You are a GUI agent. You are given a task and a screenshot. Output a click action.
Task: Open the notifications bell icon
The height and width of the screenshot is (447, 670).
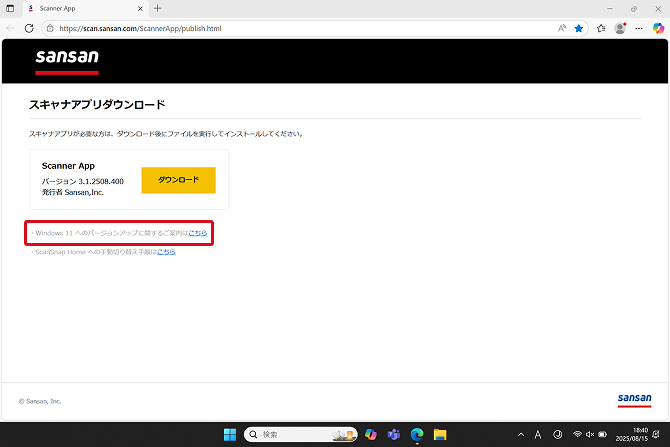[656, 435]
